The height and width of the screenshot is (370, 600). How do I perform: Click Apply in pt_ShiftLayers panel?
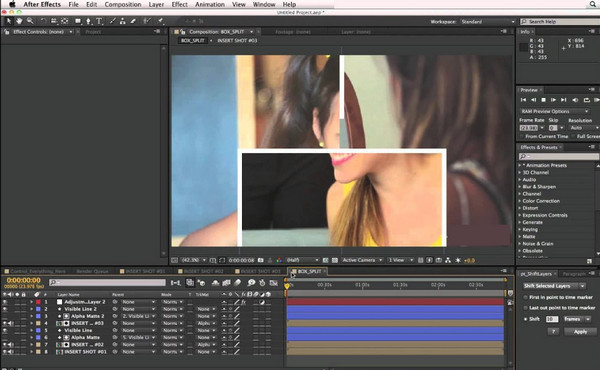(580, 332)
